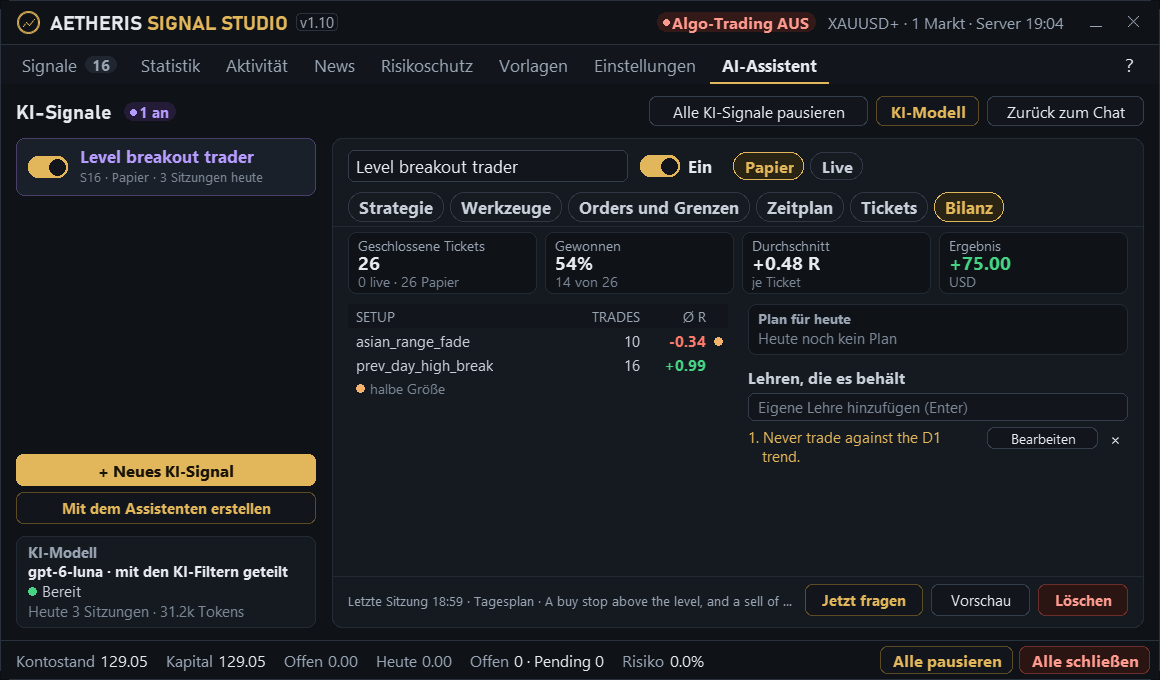
Task: Open the Risikoschutz tab
Action: [427, 66]
